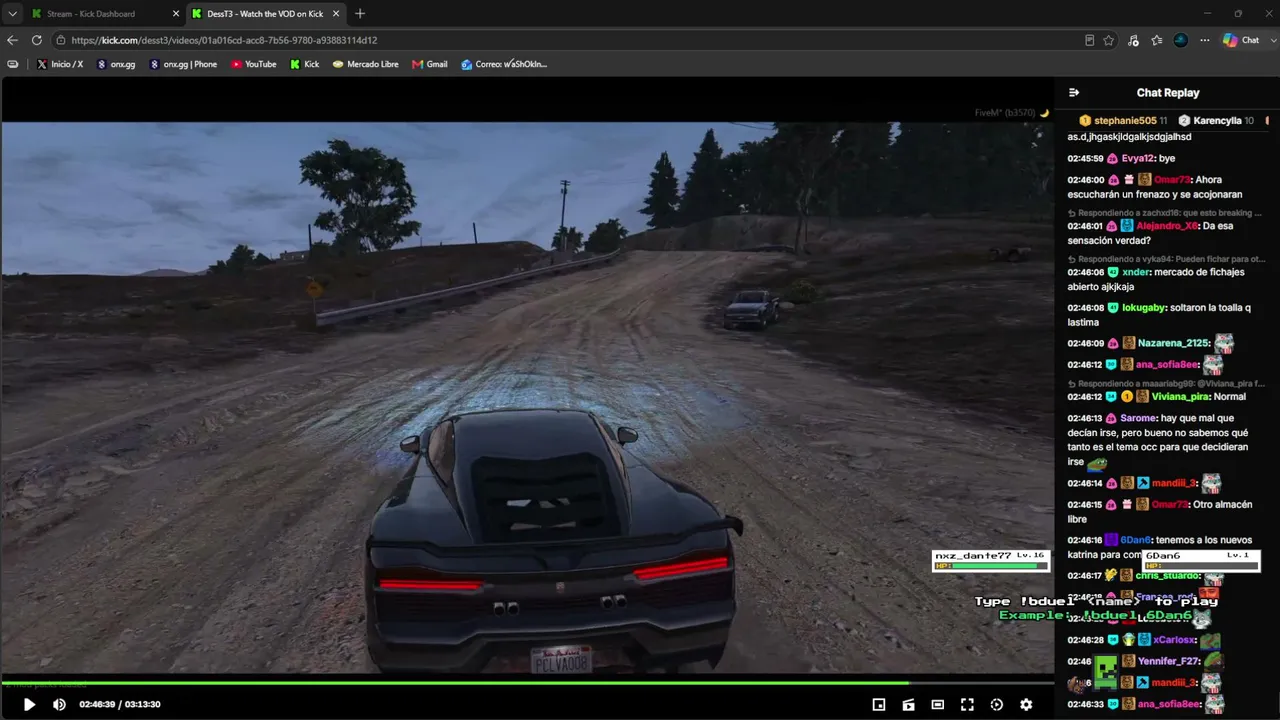Click username Nazarena_2125 in chat
The height and width of the screenshot is (720, 1280).
[x=1174, y=343]
